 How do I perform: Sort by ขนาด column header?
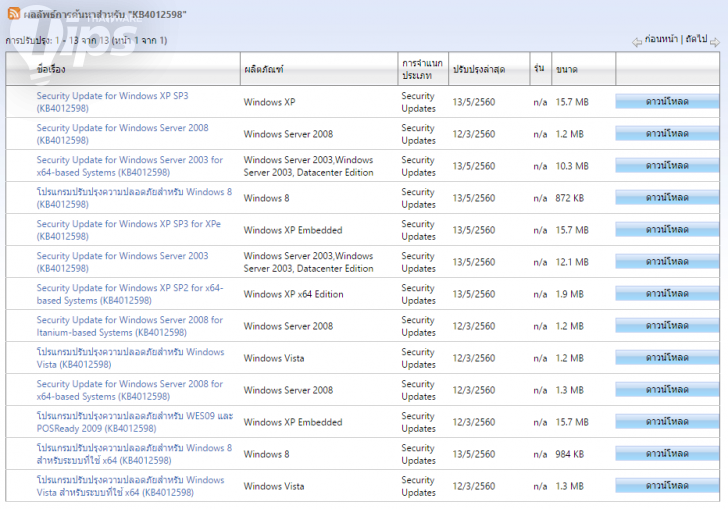566,70
